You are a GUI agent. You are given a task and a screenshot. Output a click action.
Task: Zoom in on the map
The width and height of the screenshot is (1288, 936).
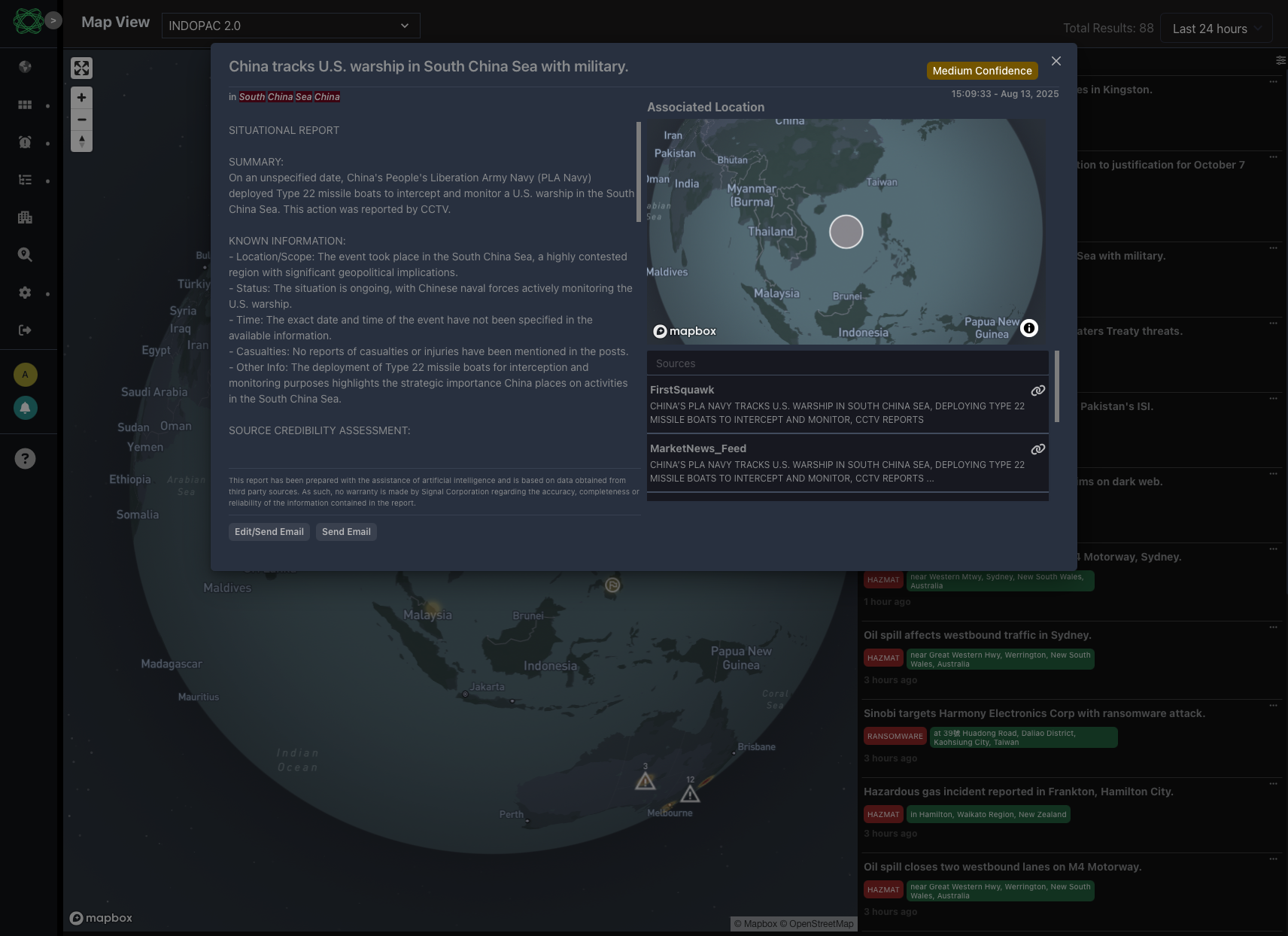(81, 98)
